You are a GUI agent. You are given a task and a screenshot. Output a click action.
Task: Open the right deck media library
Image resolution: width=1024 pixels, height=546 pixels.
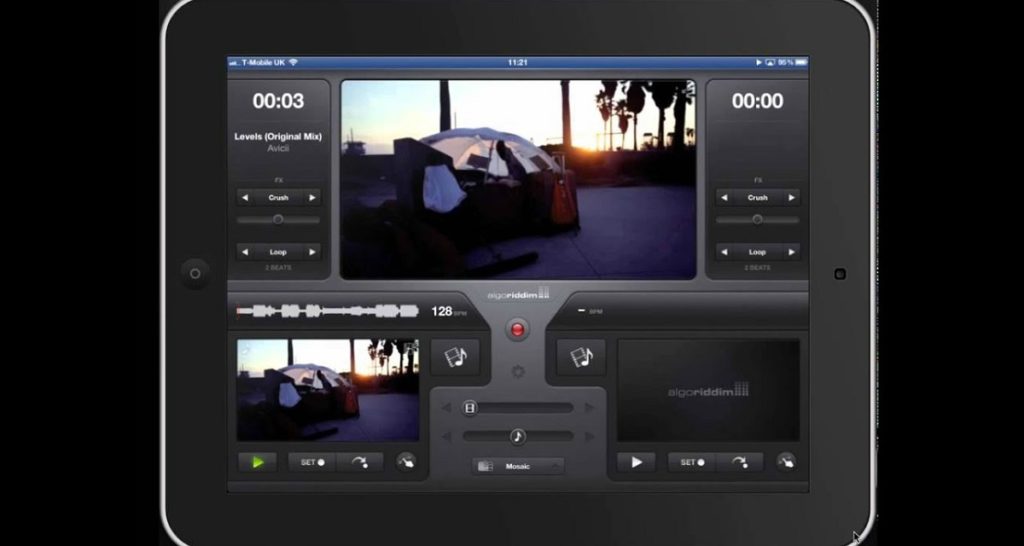581,357
